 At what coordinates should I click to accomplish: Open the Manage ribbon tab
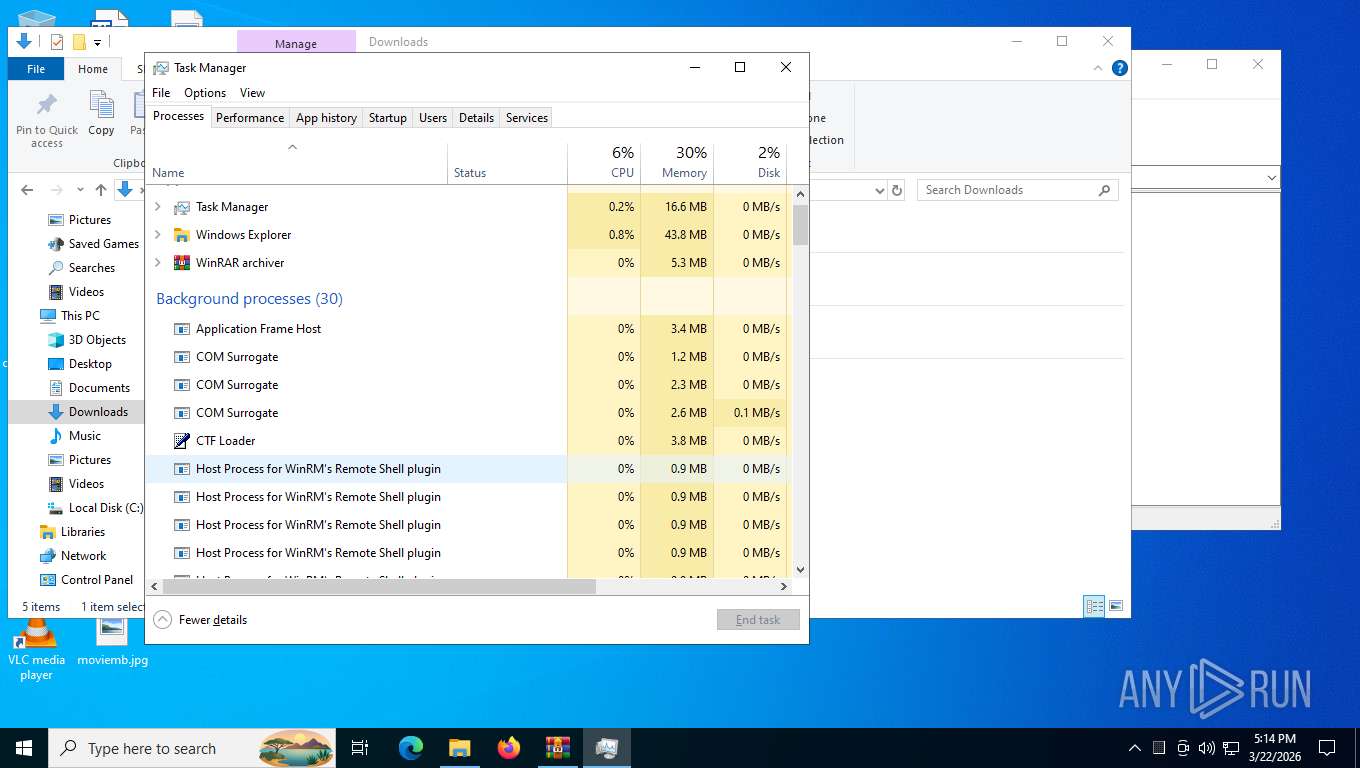[x=296, y=44]
